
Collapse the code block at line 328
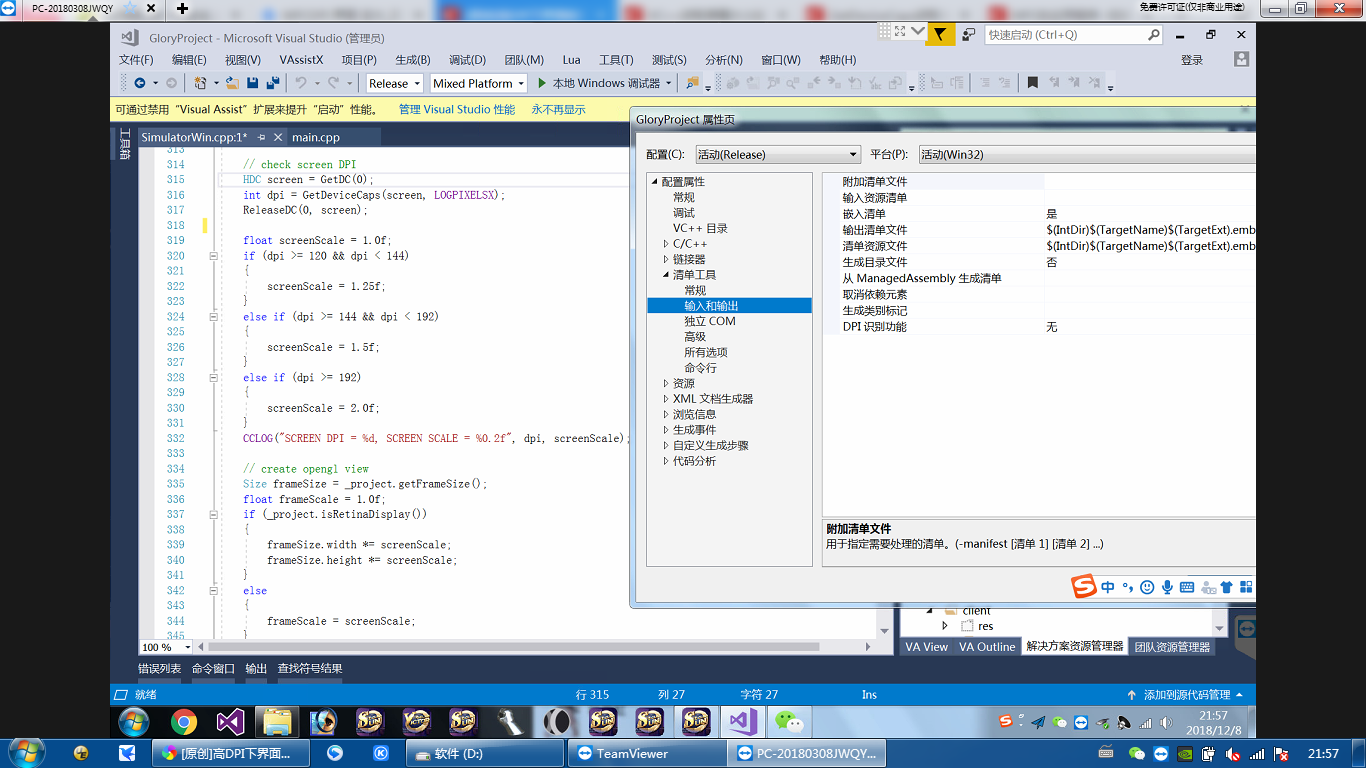pos(214,378)
